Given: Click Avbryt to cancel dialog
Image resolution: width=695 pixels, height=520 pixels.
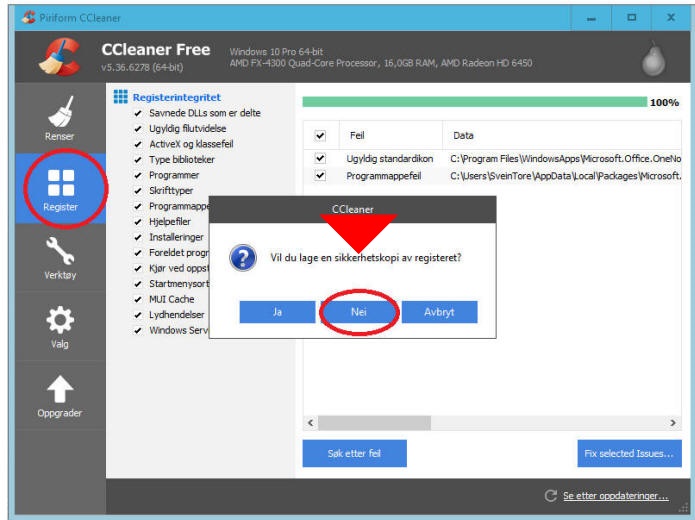Looking at the screenshot, I should tap(439, 312).
